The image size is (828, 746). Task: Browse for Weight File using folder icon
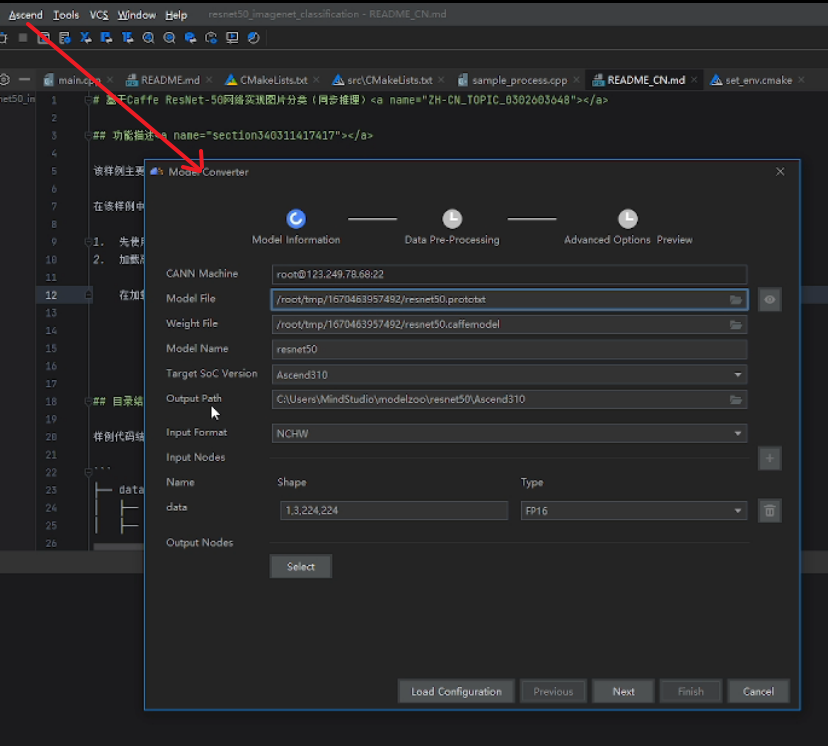click(x=736, y=325)
